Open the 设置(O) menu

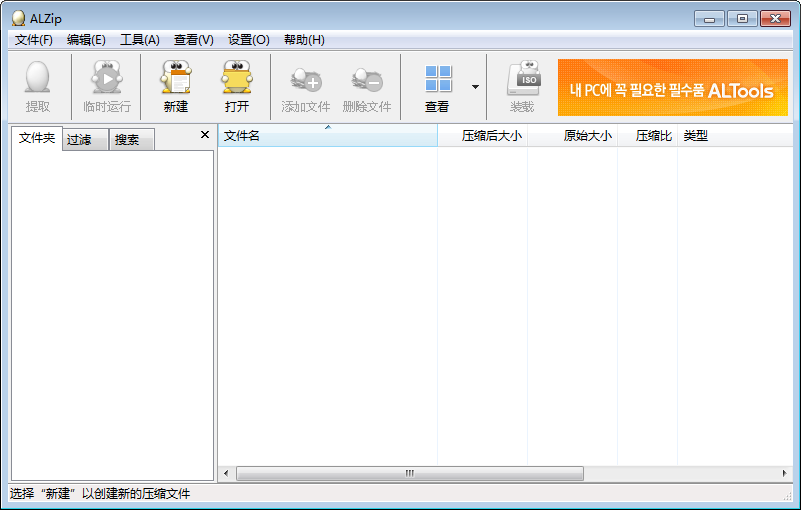248,40
